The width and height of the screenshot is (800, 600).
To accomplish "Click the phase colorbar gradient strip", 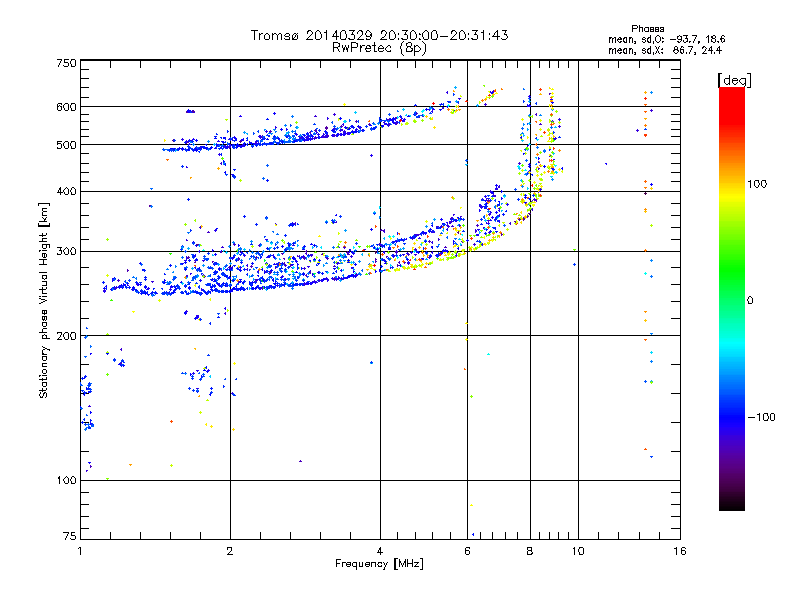I will [x=732, y=298].
